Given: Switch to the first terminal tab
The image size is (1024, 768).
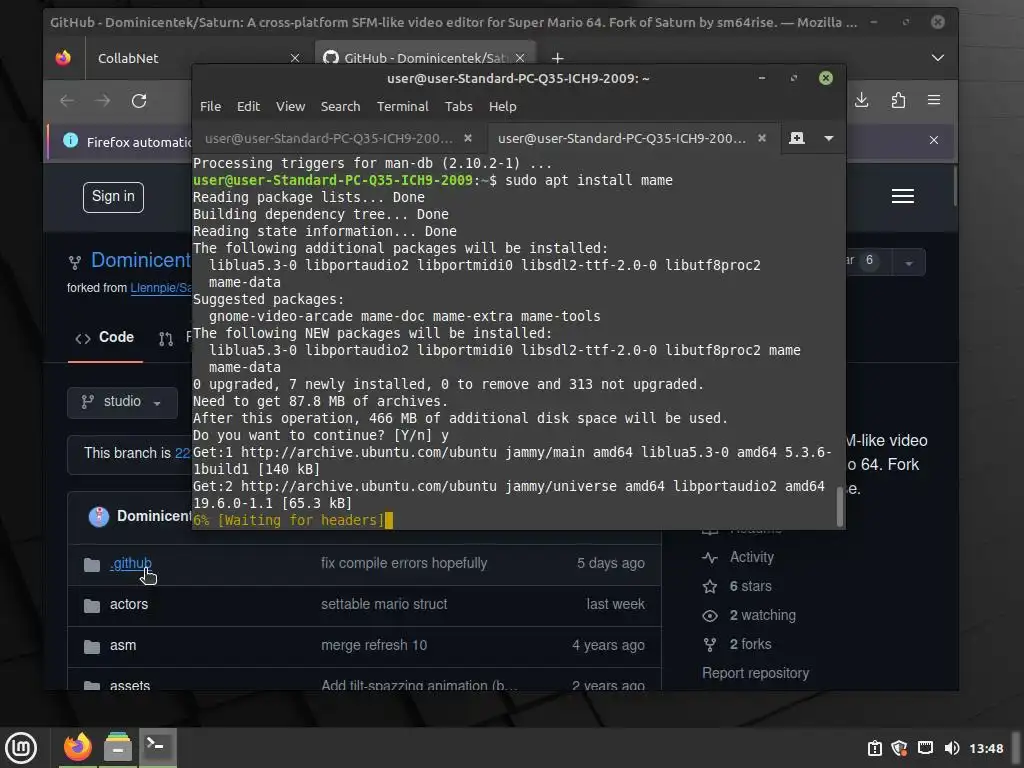Looking at the screenshot, I should tap(328, 138).
